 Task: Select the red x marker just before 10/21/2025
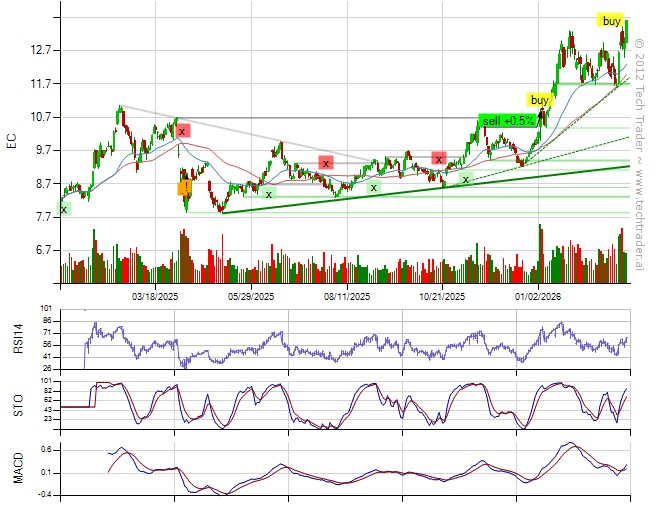439,159
